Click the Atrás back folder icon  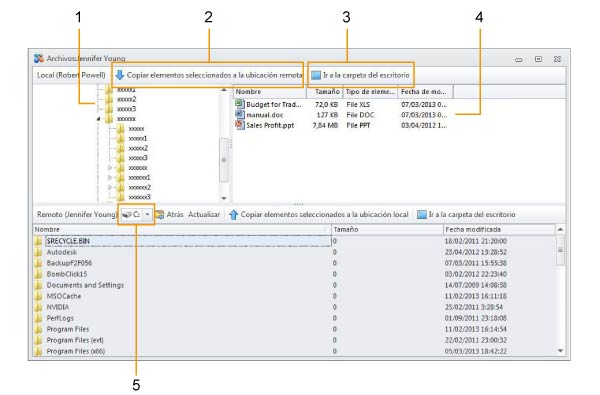[x=160, y=215]
